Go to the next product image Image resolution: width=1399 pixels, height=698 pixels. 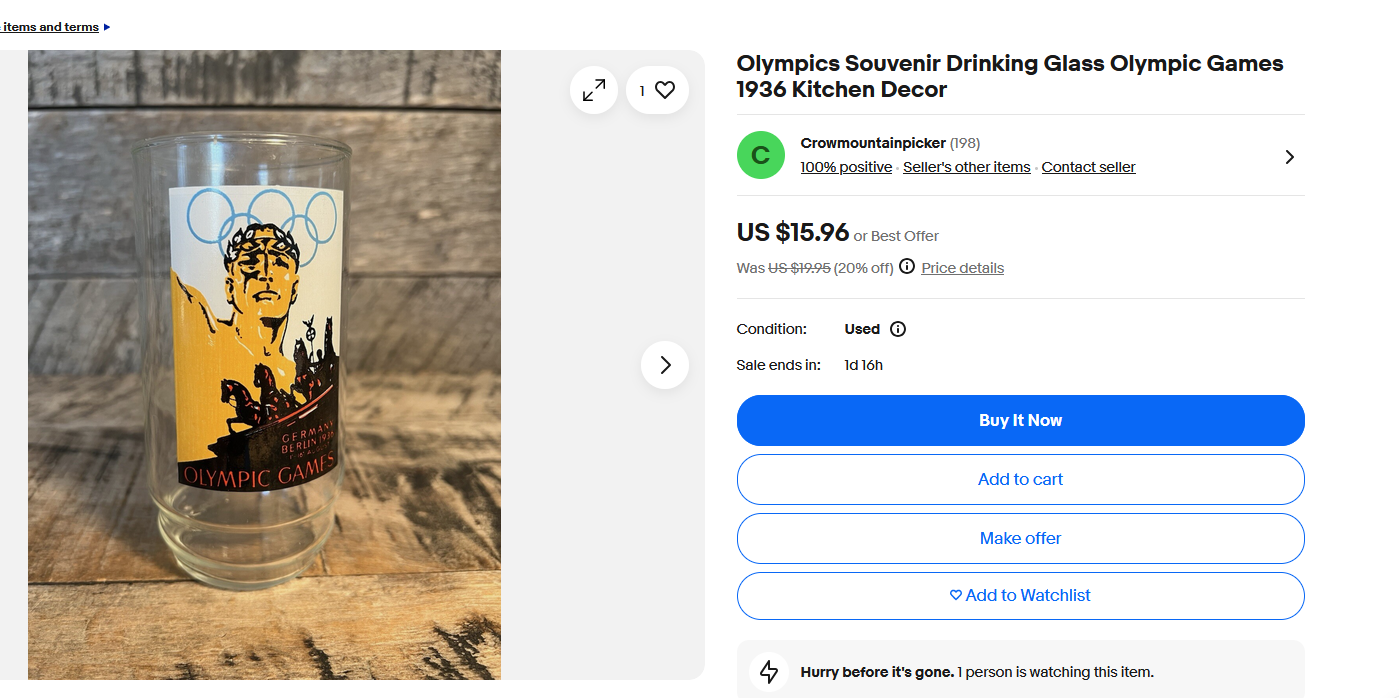pos(665,365)
